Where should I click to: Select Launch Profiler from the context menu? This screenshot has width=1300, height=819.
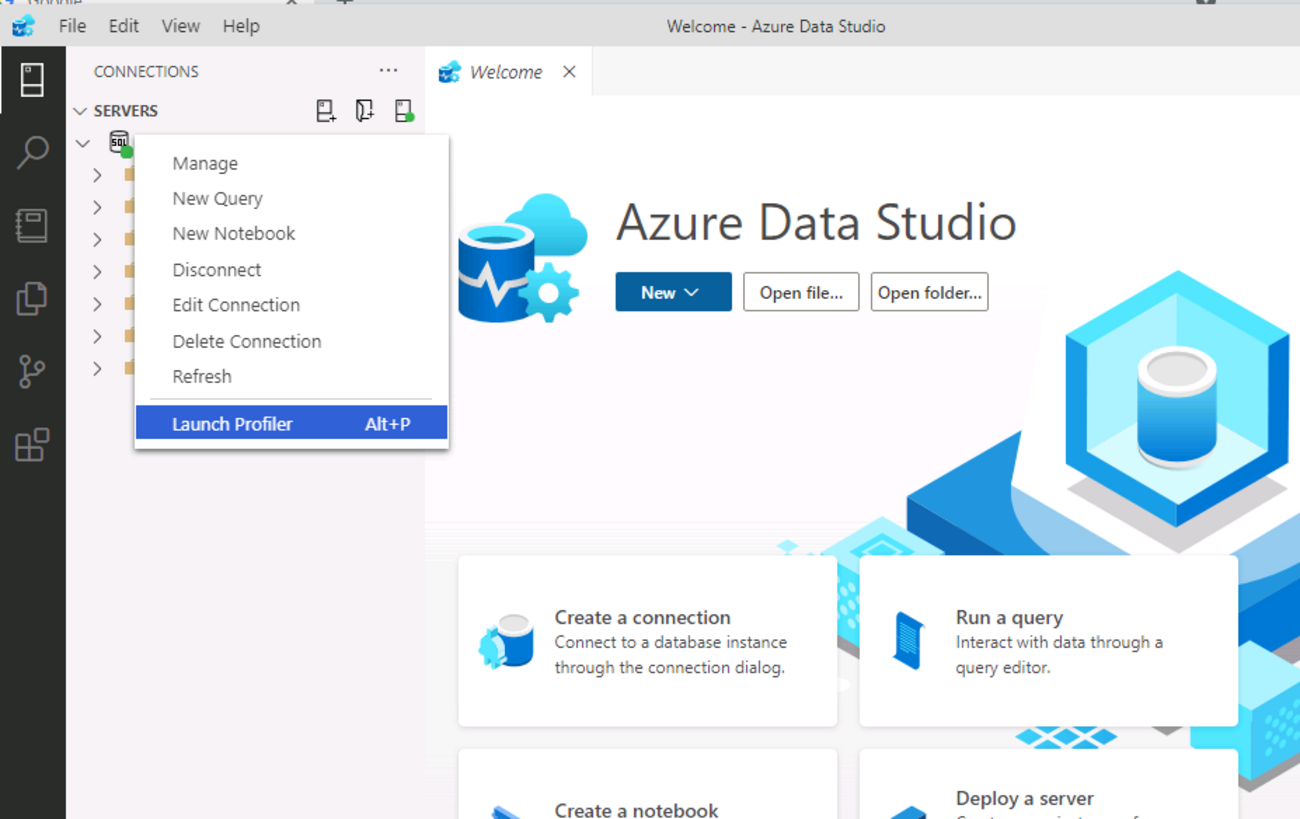[232, 422]
